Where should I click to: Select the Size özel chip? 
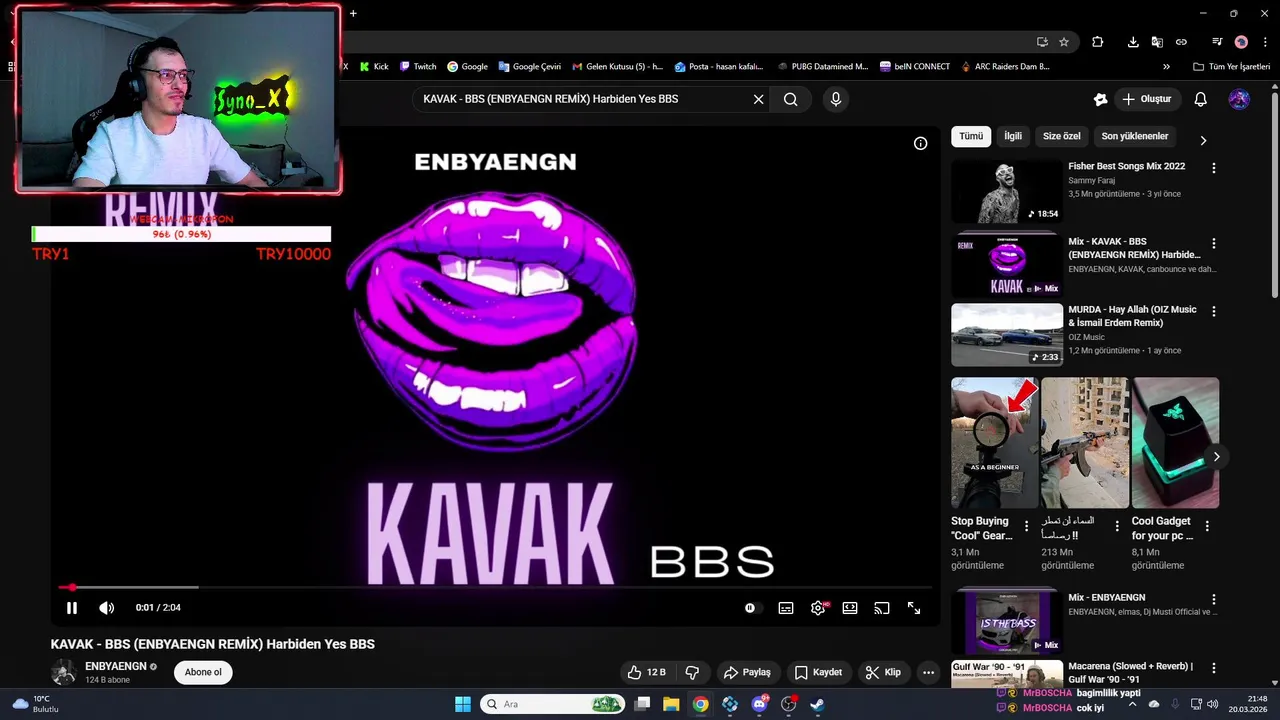click(x=1062, y=136)
